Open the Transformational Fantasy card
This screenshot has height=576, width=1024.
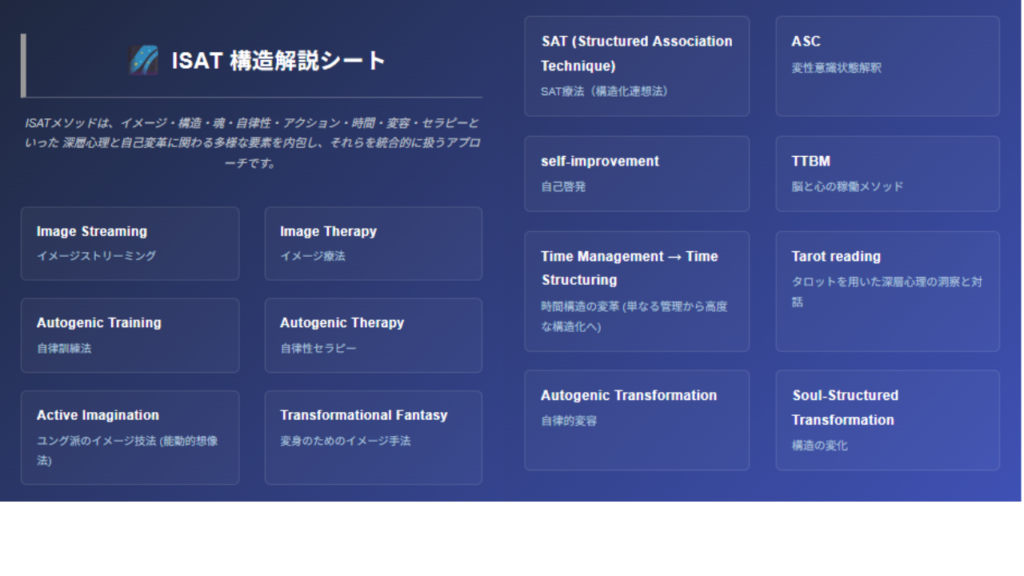373,437
